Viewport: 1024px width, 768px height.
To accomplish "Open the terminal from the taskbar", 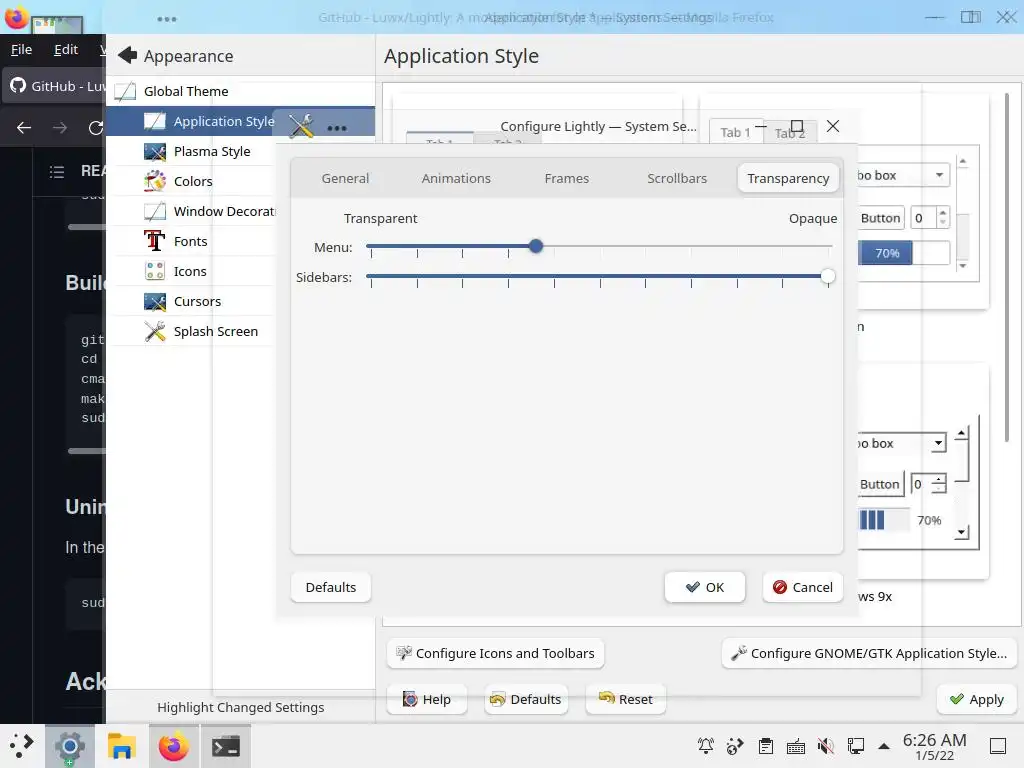I will tap(225, 746).
